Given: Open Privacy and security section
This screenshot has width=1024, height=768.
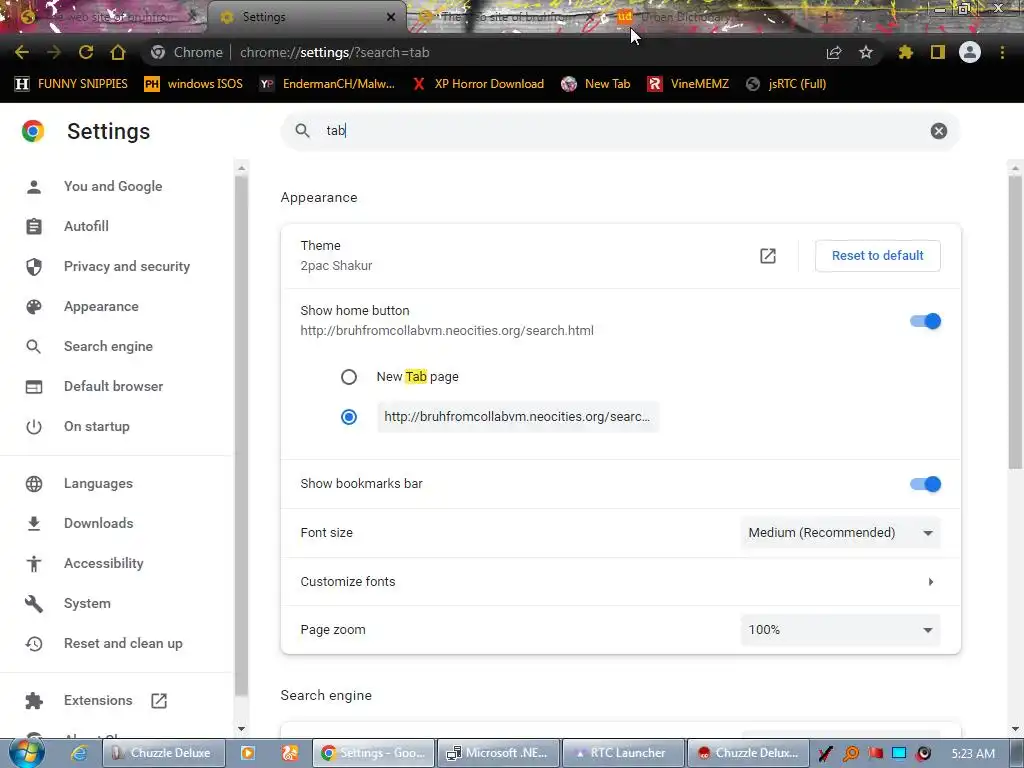Looking at the screenshot, I should tap(127, 266).
